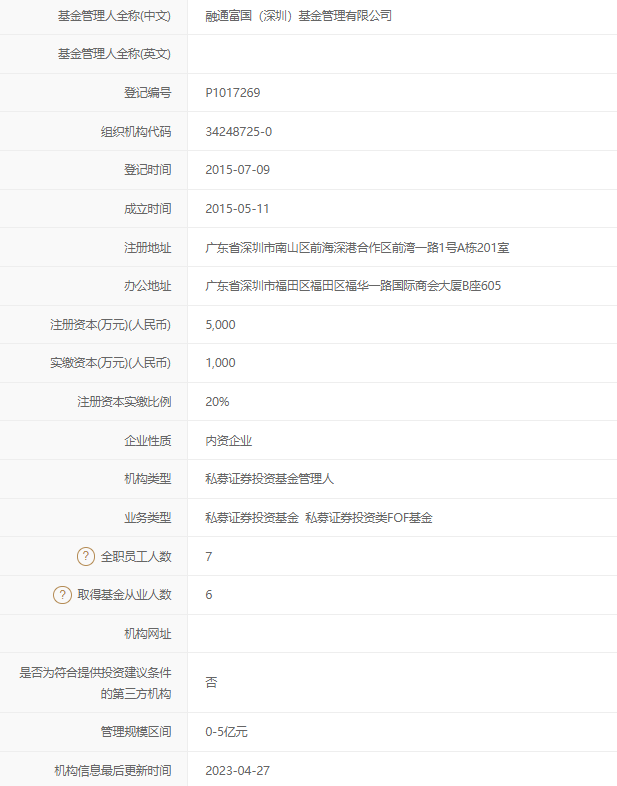Click the label 登记时间
Image resolution: width=617 pixels, height=786 pixels.
[x=148, y=170]
